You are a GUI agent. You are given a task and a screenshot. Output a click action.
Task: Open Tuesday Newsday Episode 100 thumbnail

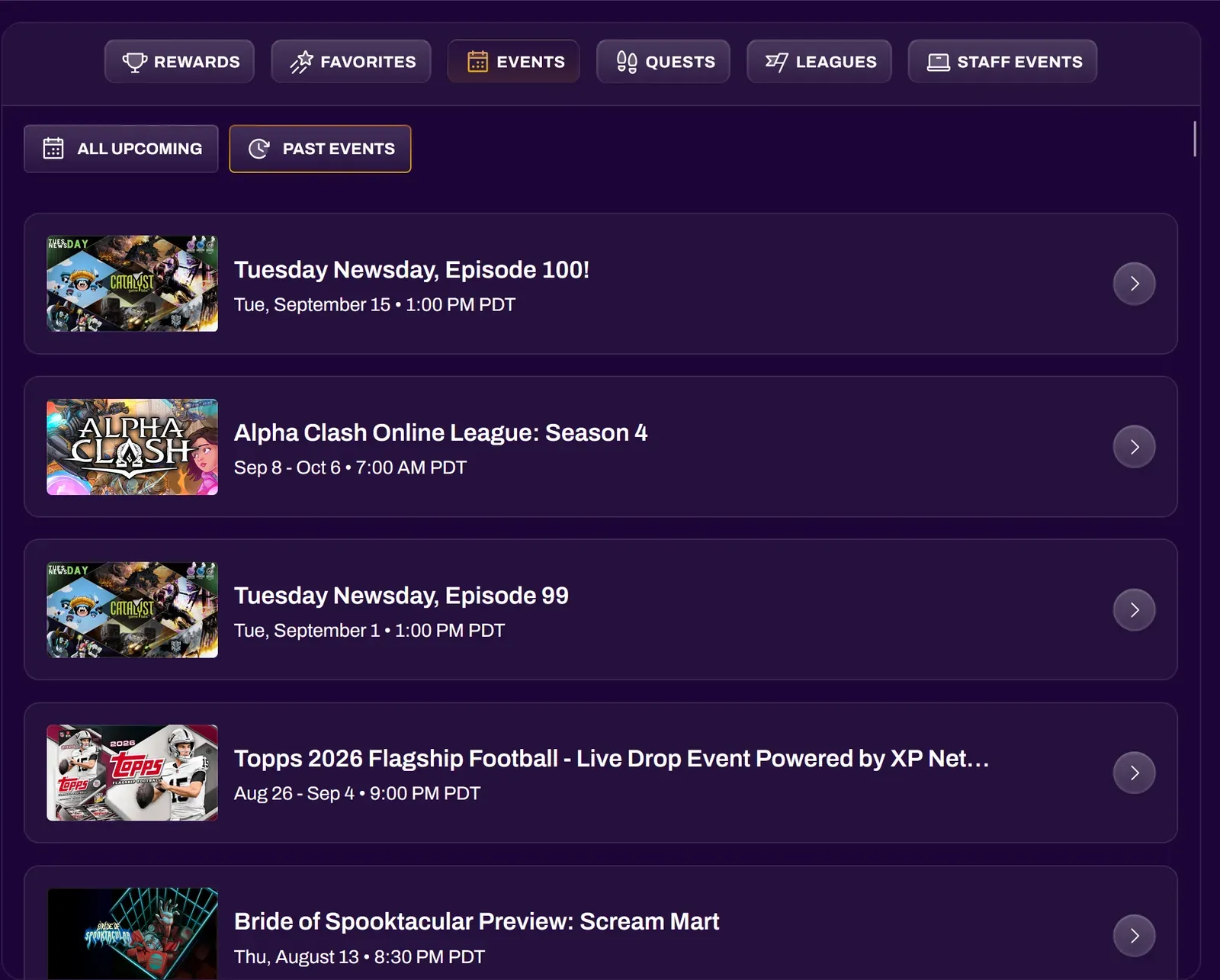tap(133, 284)
